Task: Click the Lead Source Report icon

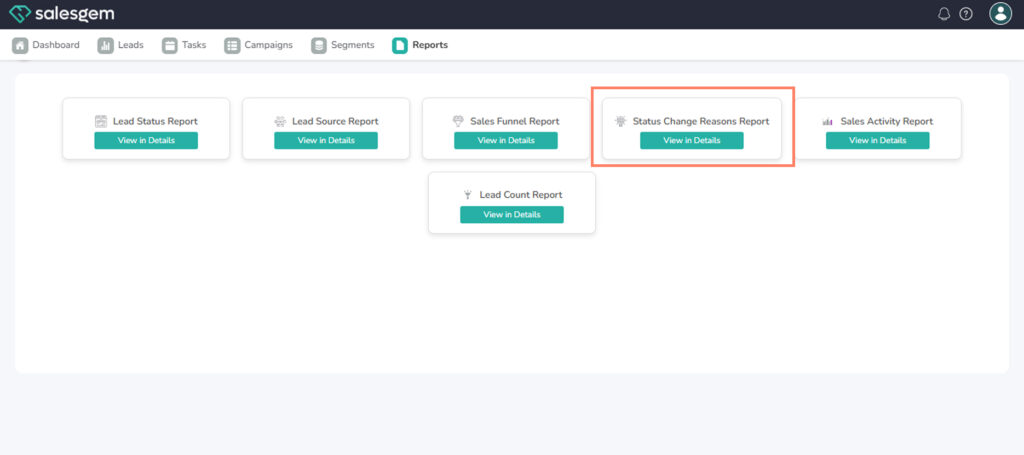Action: coord(280,121)
